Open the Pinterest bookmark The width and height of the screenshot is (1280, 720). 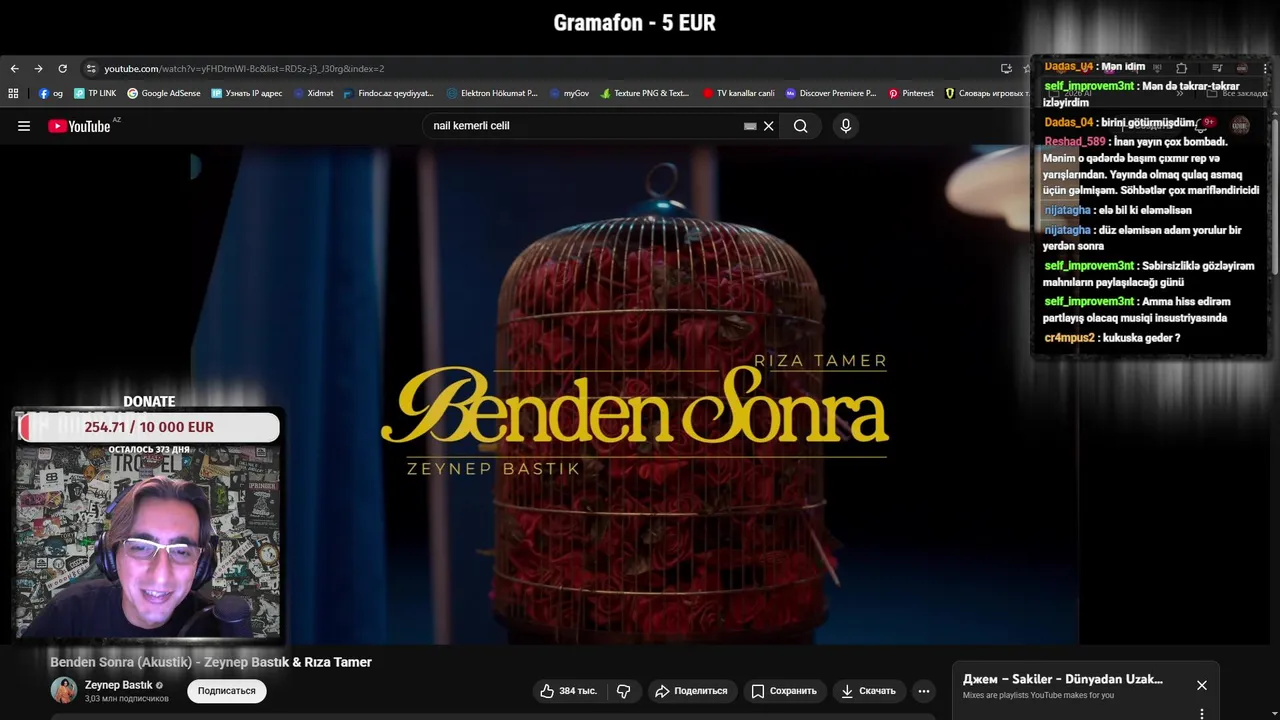point(911,93)
